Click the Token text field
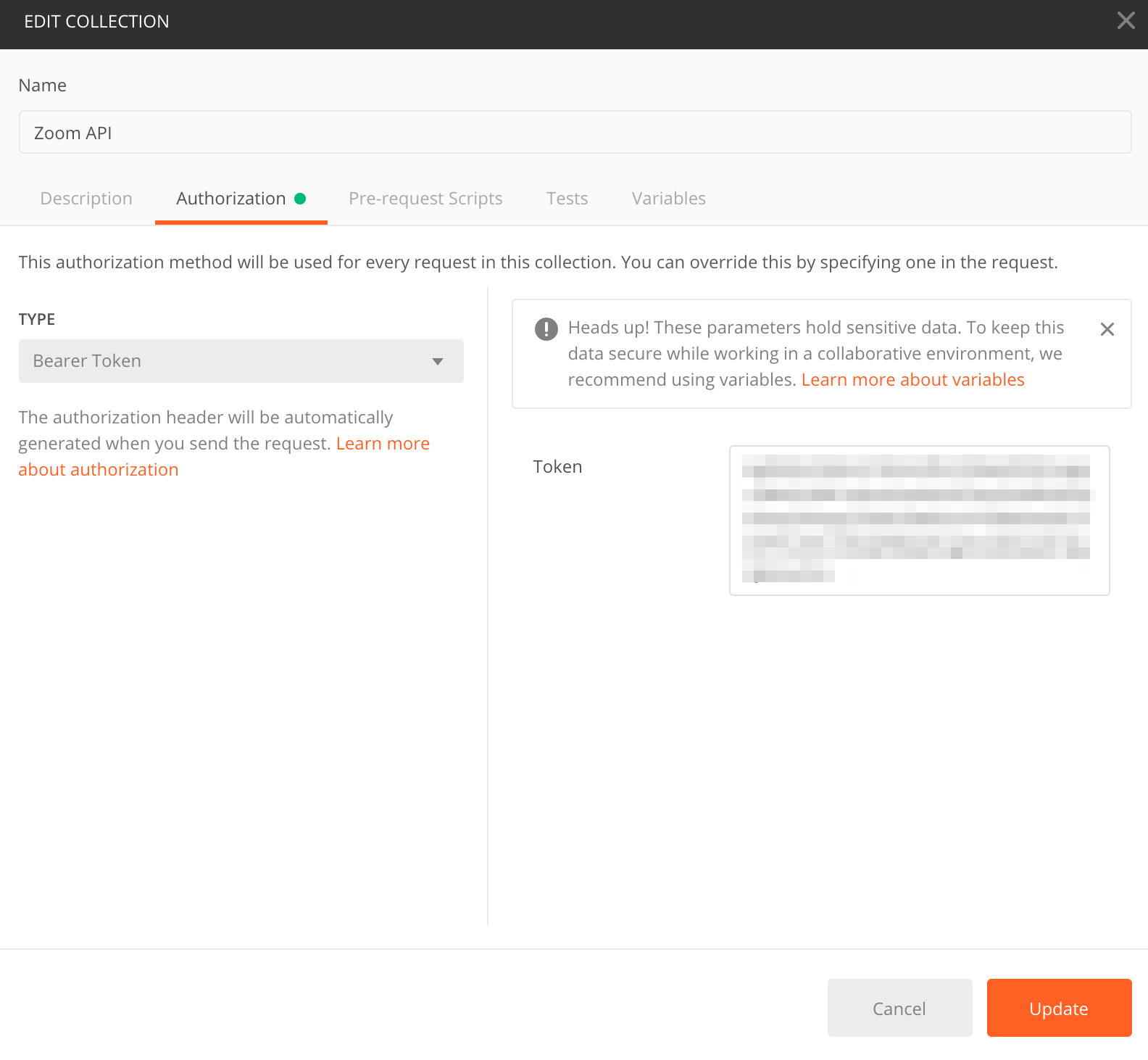1148x1060 pixels. [919, 521]
